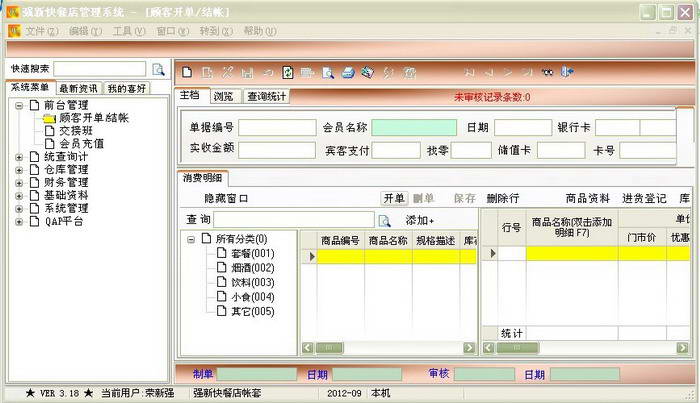The height and width of the screenshot is (403, 700).
Task: Open the 转到 menu
Action: (x=216, y=31)
